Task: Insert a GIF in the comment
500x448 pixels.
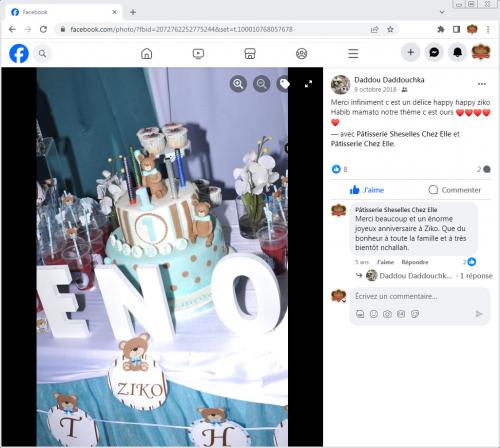Action: 401,314
